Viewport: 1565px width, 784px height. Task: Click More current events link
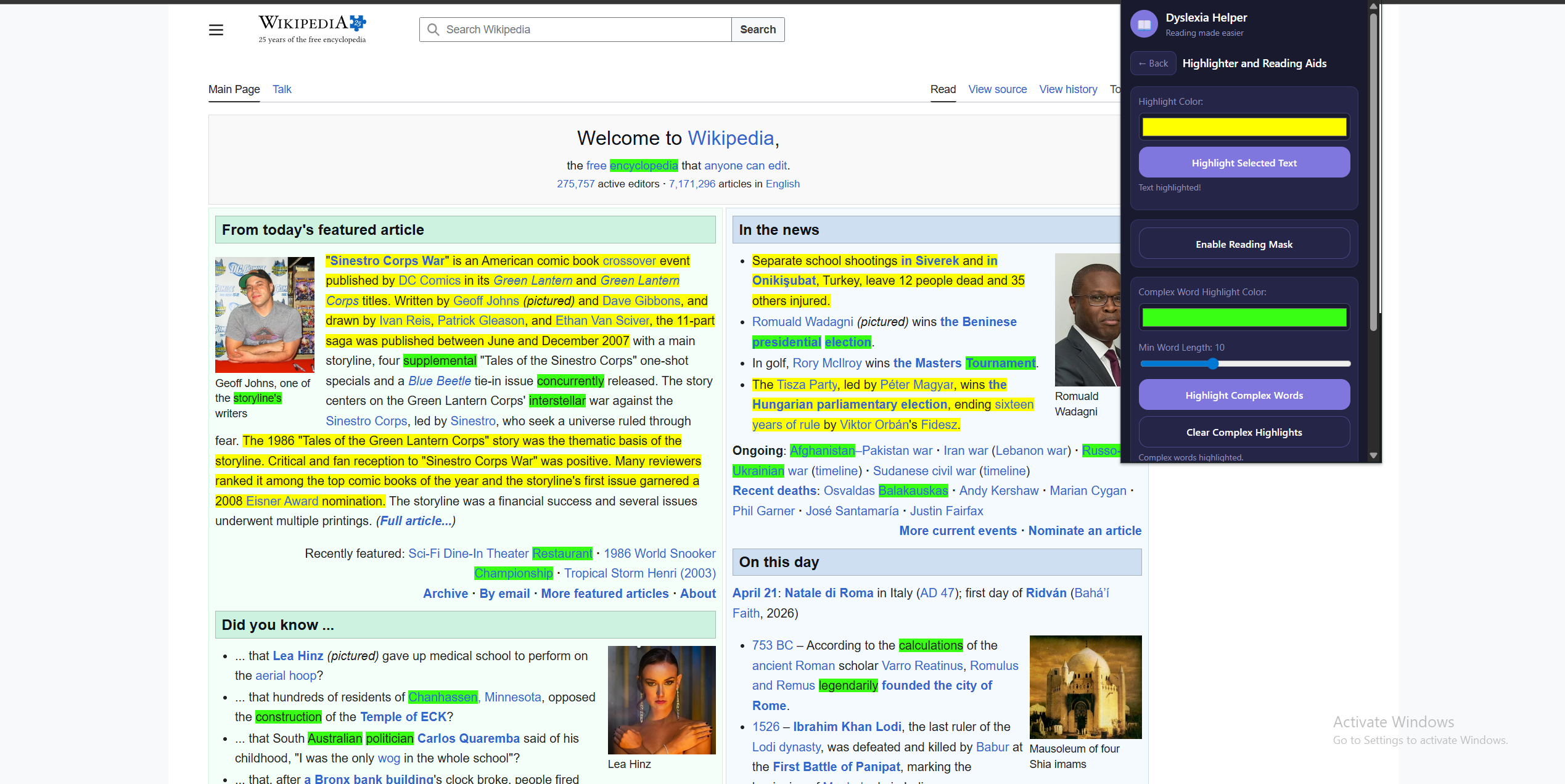(958, 531)
